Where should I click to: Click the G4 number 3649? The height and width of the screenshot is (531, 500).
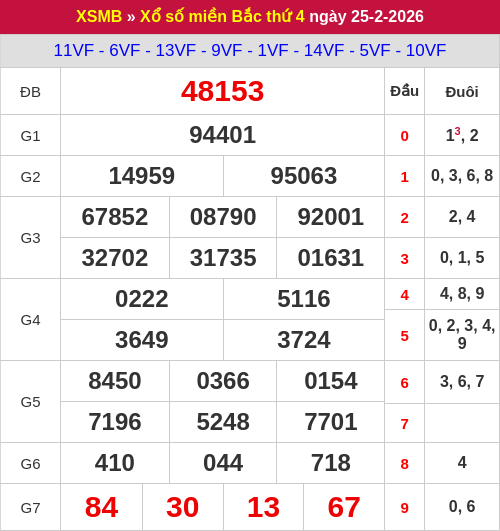pyautogui.click(x=142, y=340)
